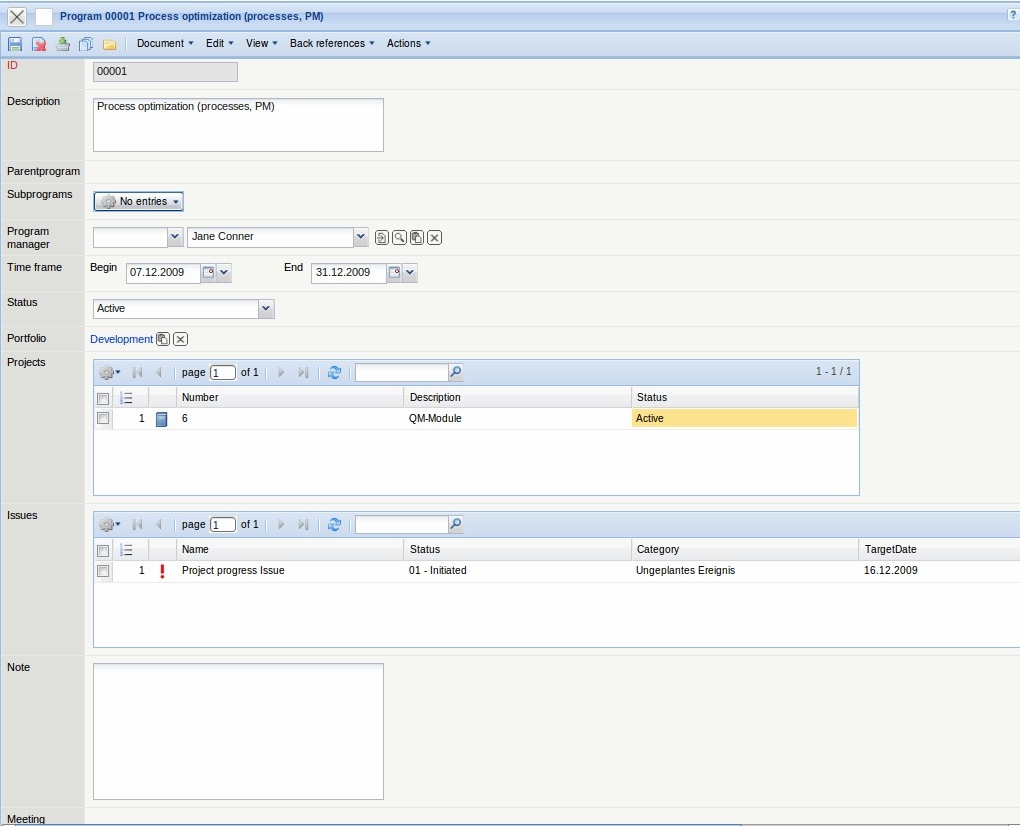Refresh the Projects table

(334, 372)
